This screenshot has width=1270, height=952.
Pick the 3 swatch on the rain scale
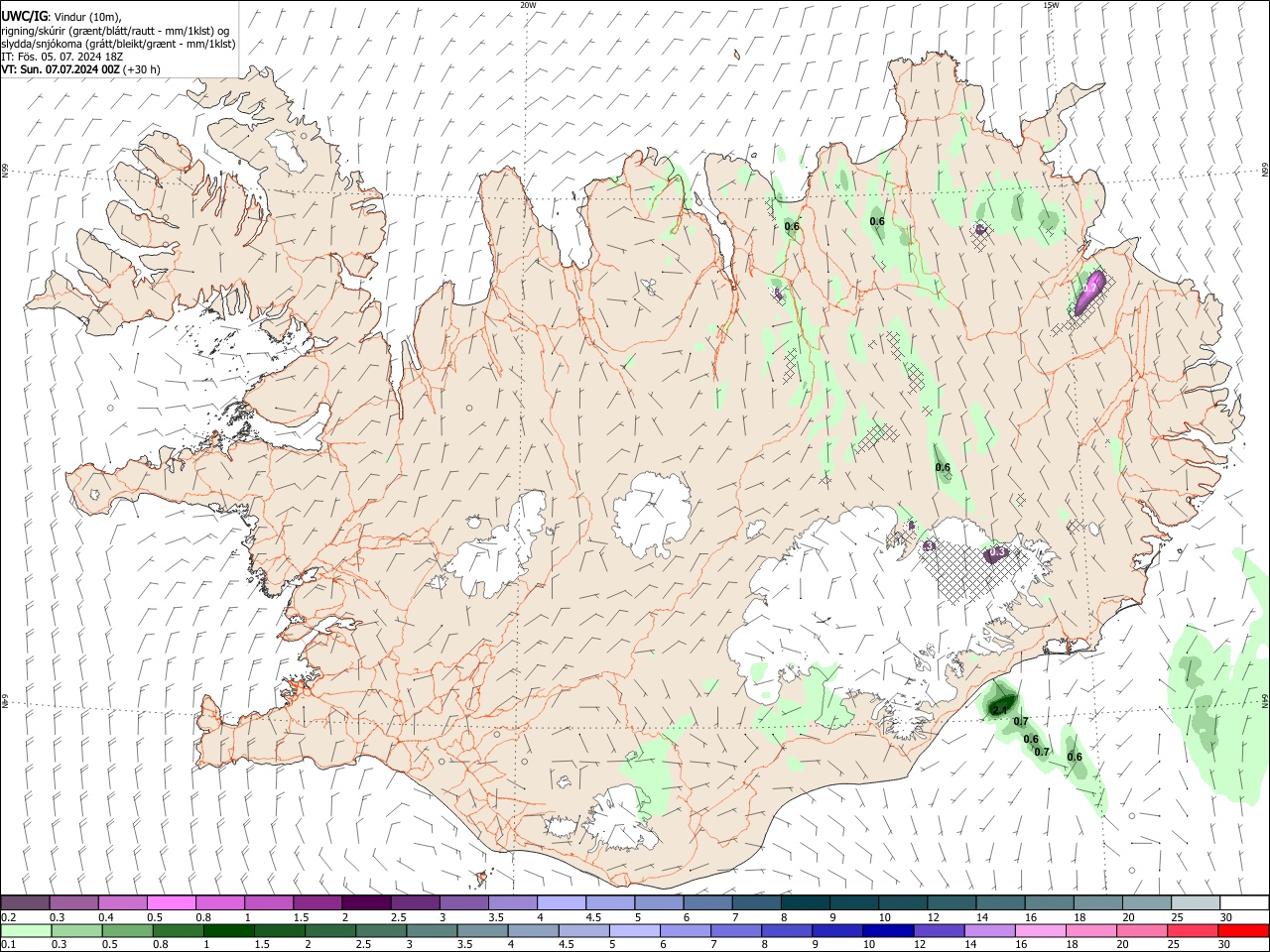pyautogui.click(x=432, y=930)
